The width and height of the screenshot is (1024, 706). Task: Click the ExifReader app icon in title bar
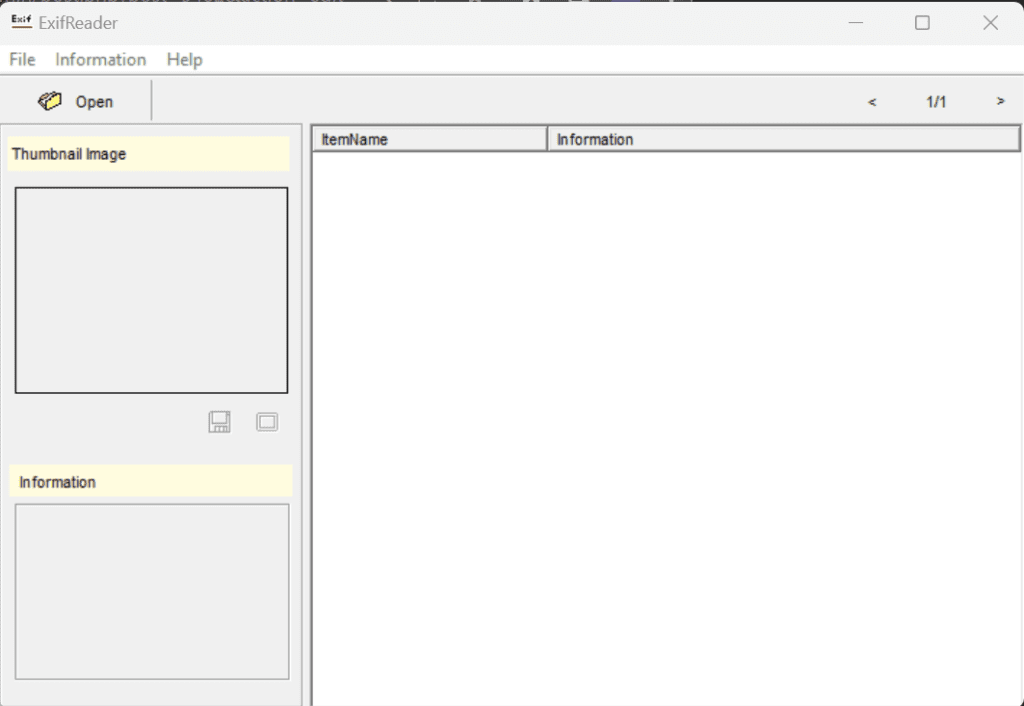point(20,22)
